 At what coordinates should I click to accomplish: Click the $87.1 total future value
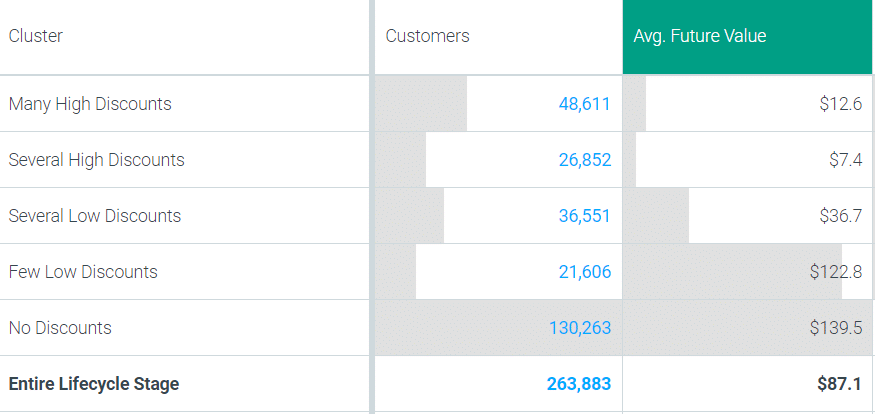tap(841, 384)
